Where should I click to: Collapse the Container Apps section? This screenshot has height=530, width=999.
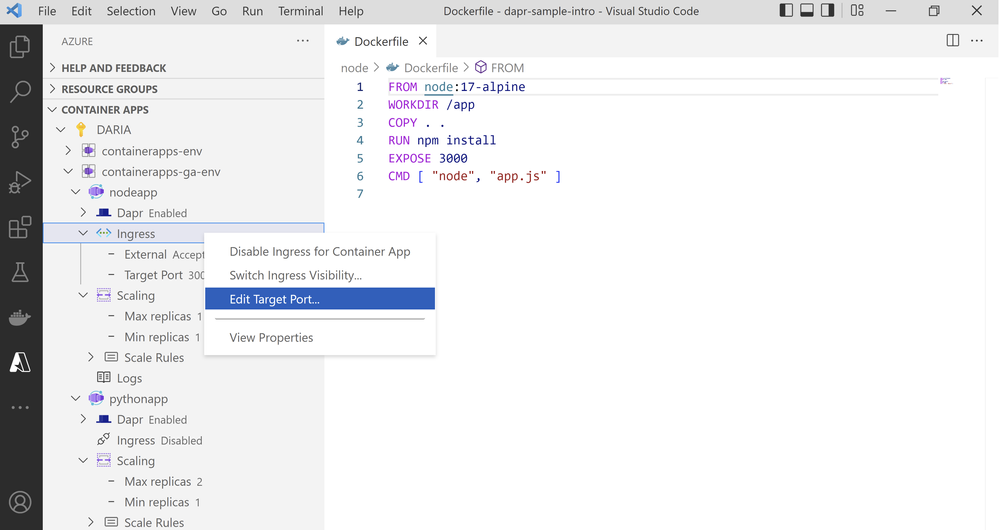pos(53,110)
